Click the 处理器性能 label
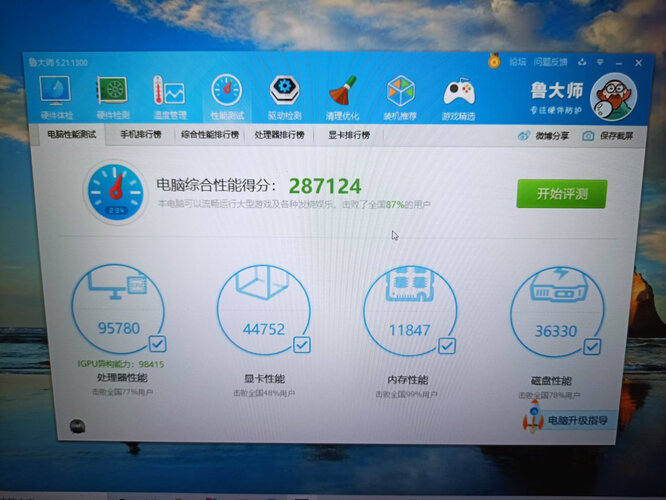 click(122, 378)
